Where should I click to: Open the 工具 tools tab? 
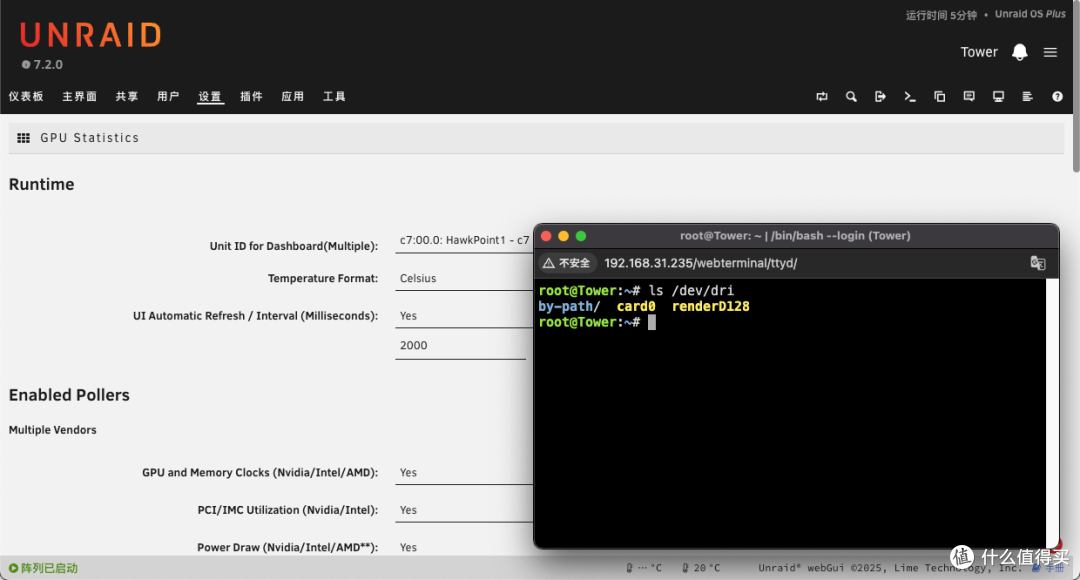coord(334,96)
